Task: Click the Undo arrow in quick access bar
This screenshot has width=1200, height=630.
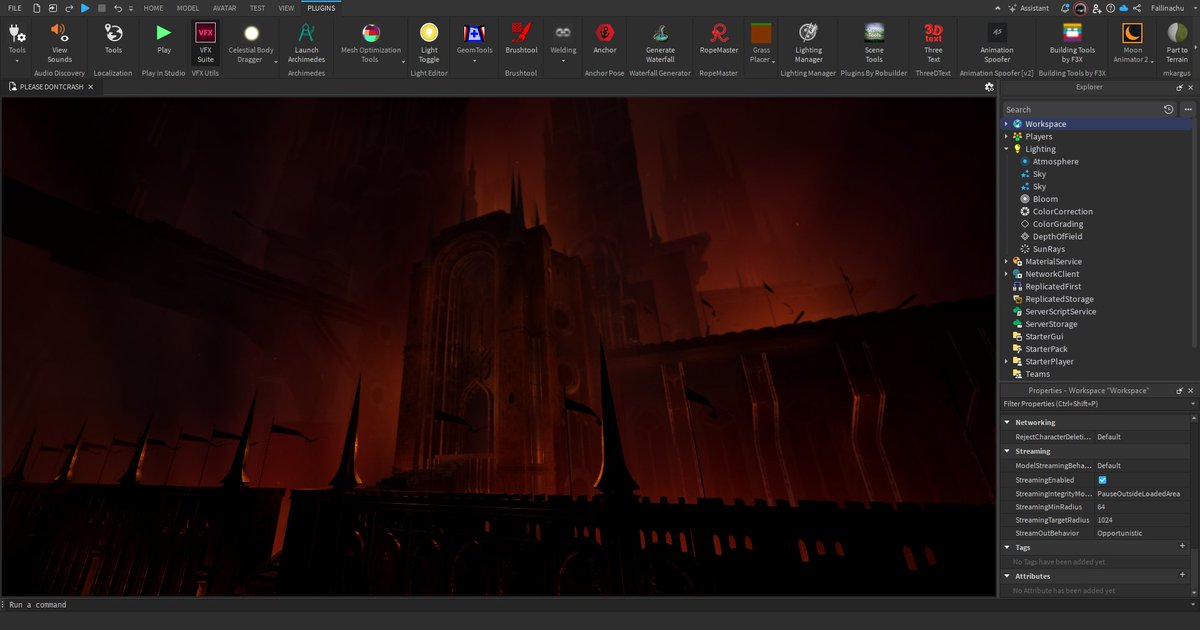Action: (x=117, y=7)
